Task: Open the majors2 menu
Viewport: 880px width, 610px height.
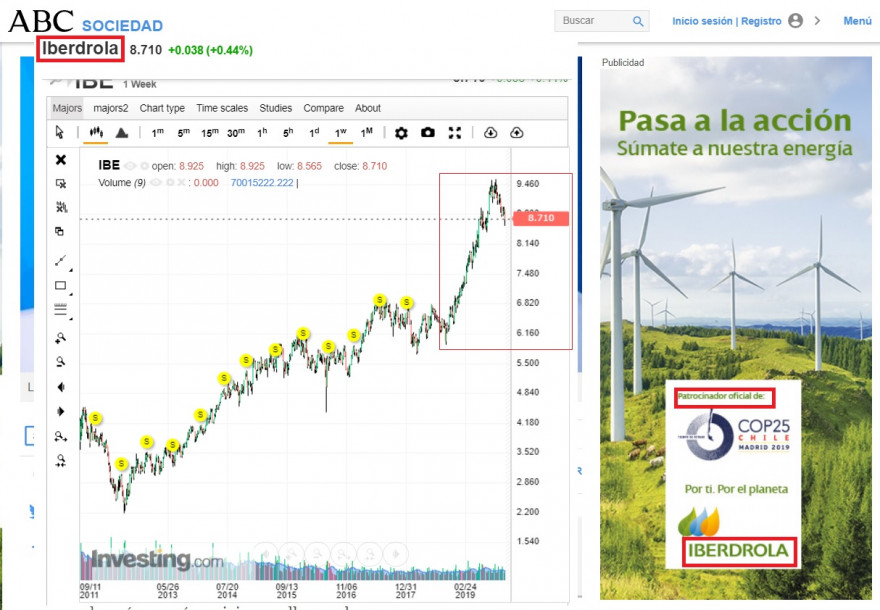Action: pos(111,108)
